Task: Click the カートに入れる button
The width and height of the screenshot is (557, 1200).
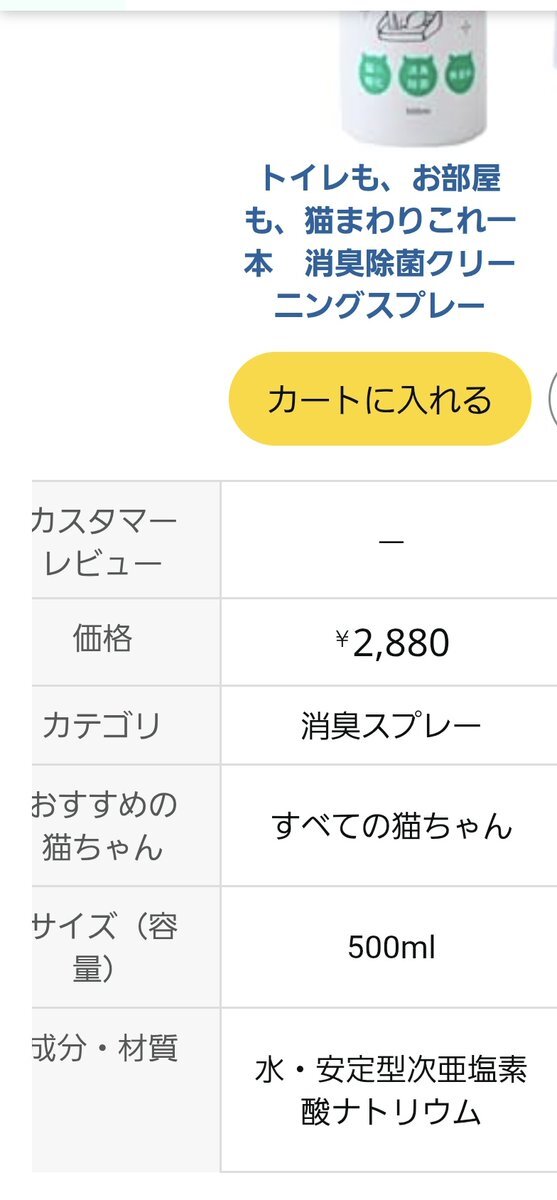Action: pyautogui.click(x=379, y=399)
